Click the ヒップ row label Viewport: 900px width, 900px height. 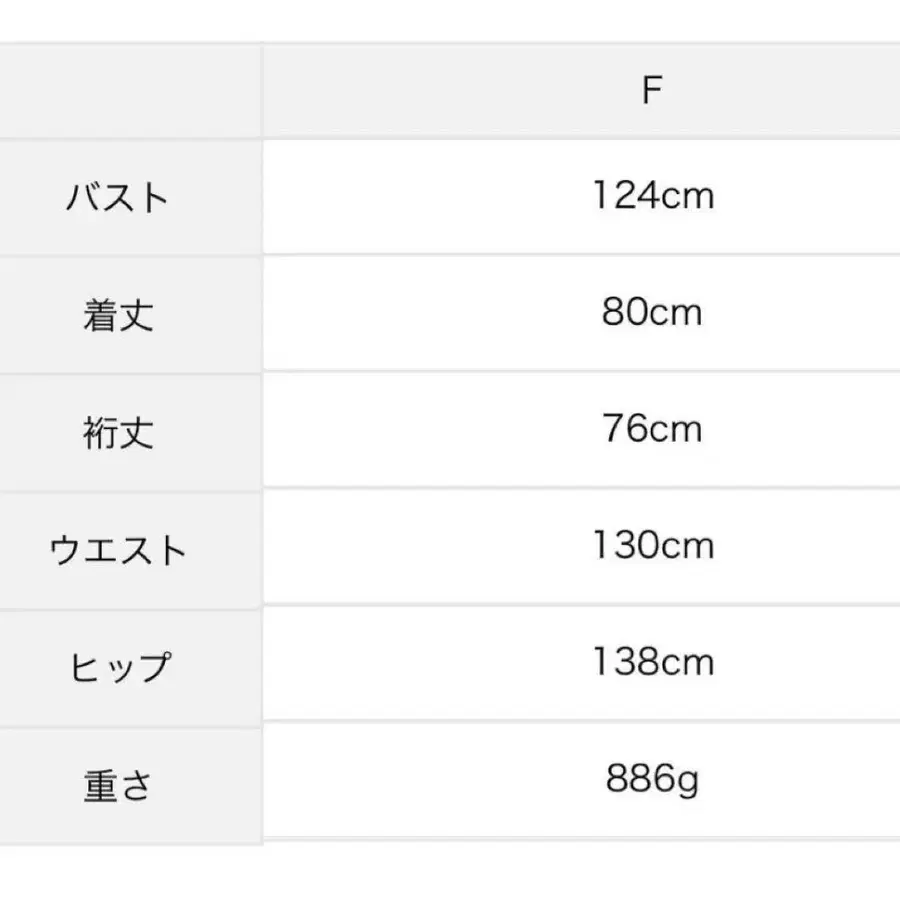(x=118, y=667)
